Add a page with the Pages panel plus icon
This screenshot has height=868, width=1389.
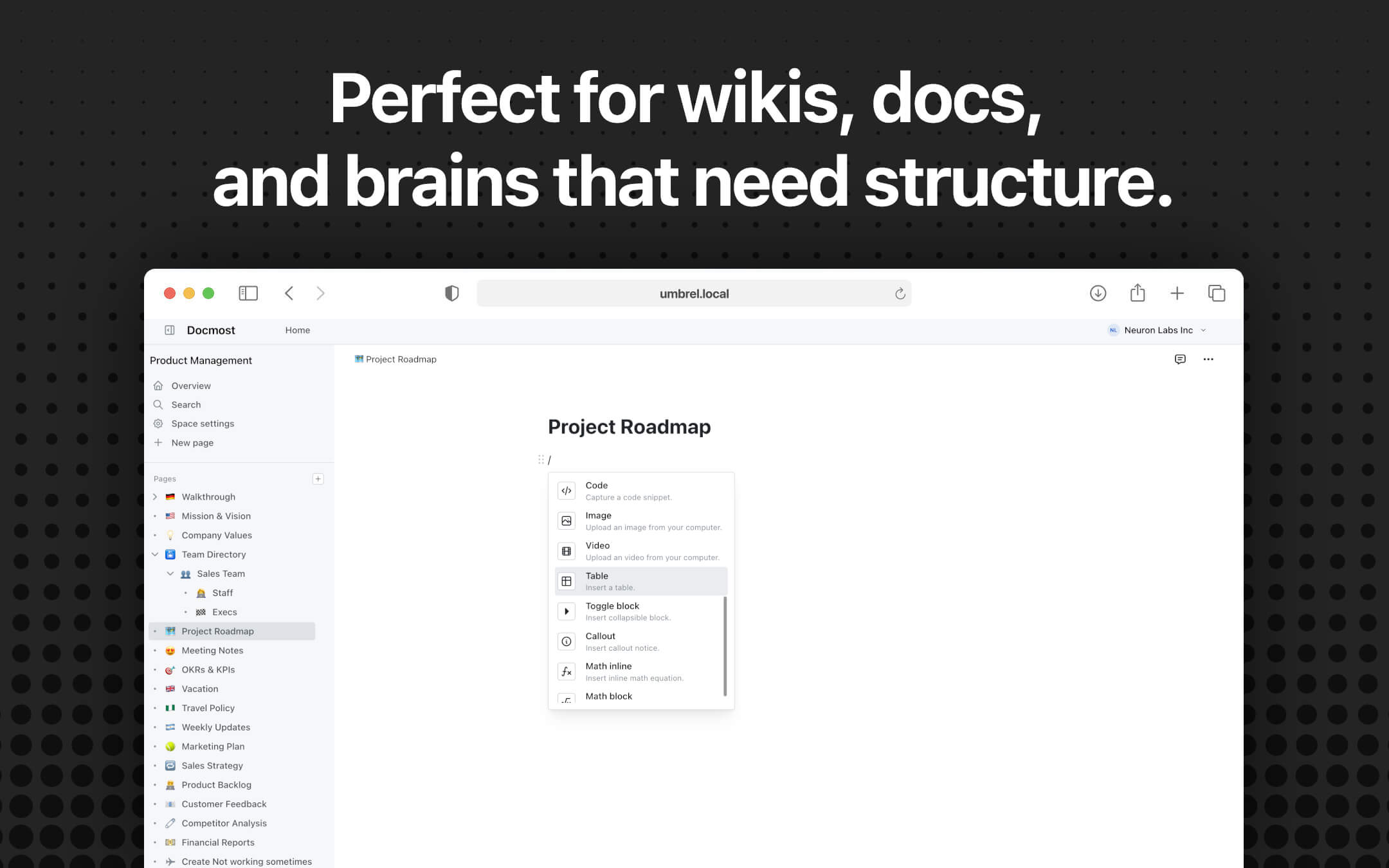coord(318,478)
